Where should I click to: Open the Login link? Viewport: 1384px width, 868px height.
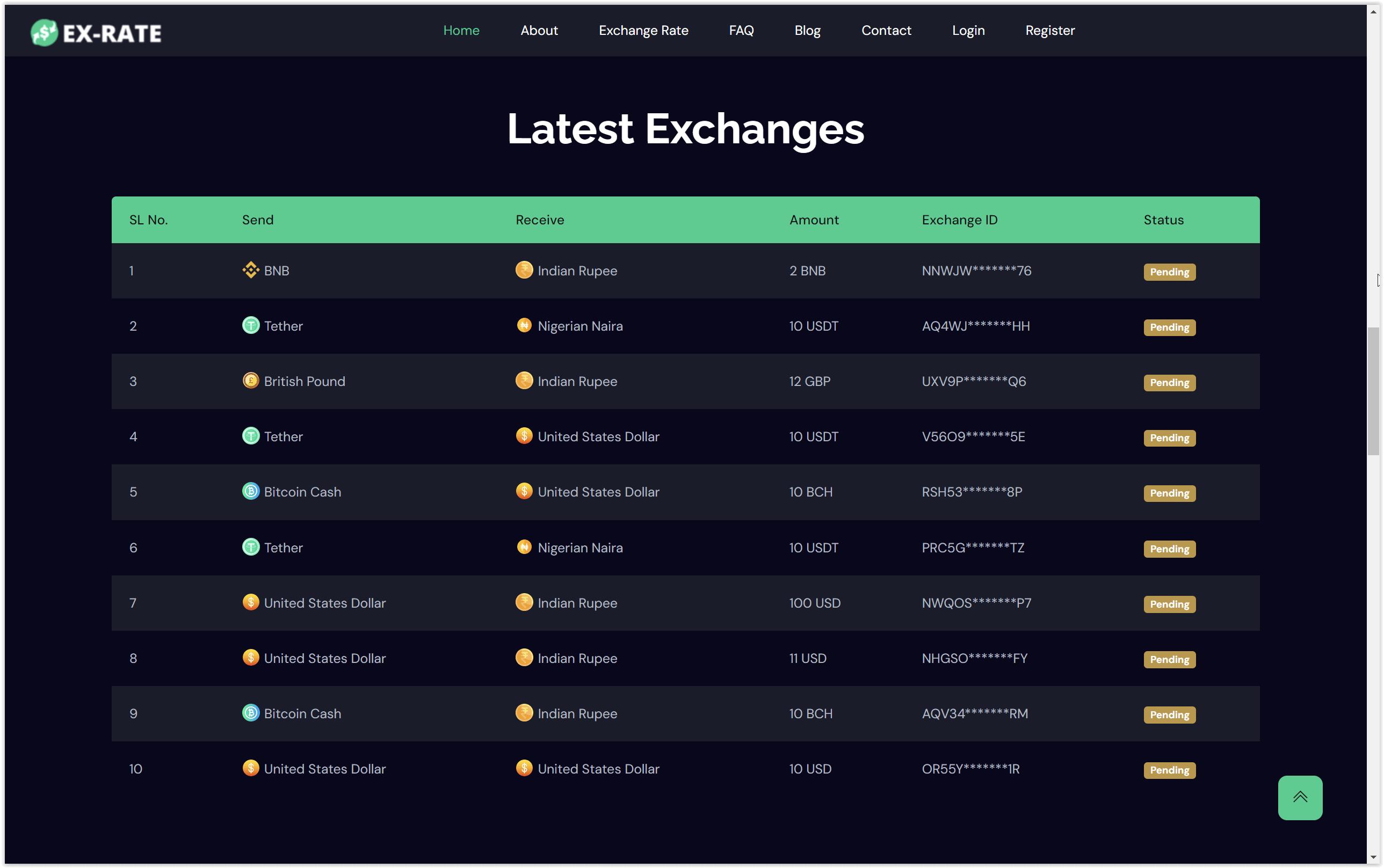point(968,30)
